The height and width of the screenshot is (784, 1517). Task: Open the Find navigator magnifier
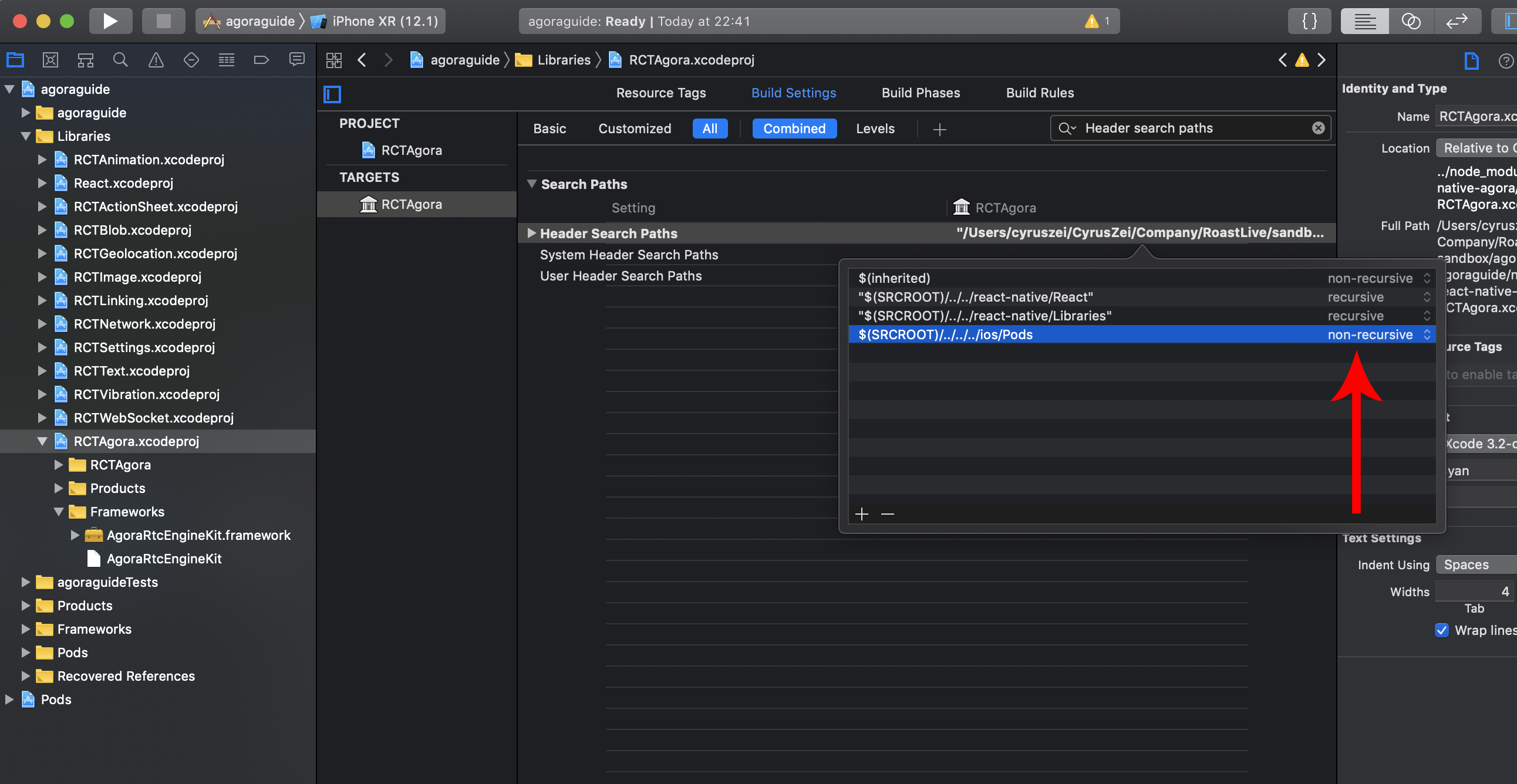120,59
